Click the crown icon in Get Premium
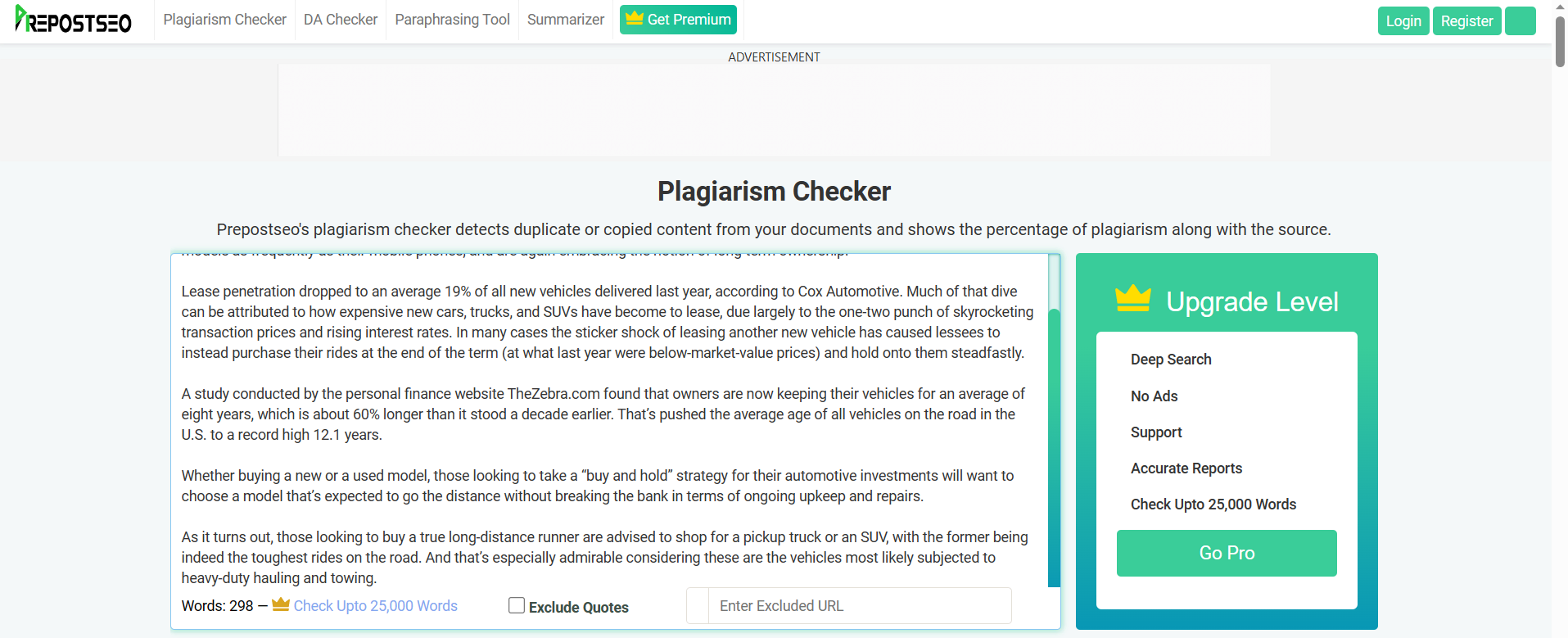This screenshot has width=1568, height=638. [x=634, y=18]
